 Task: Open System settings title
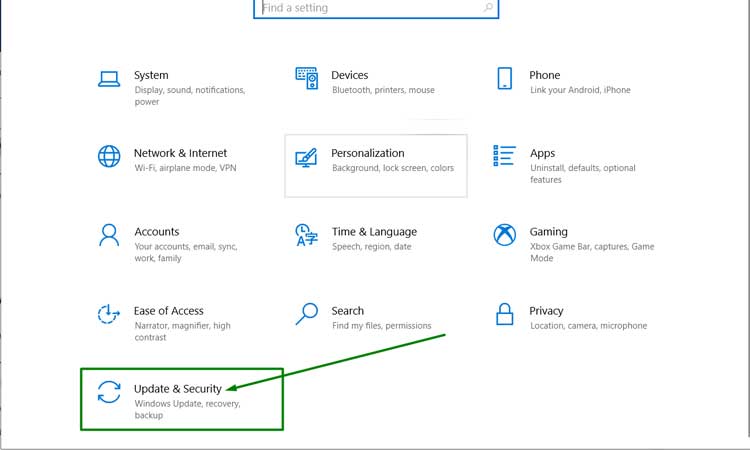[151, 75]
